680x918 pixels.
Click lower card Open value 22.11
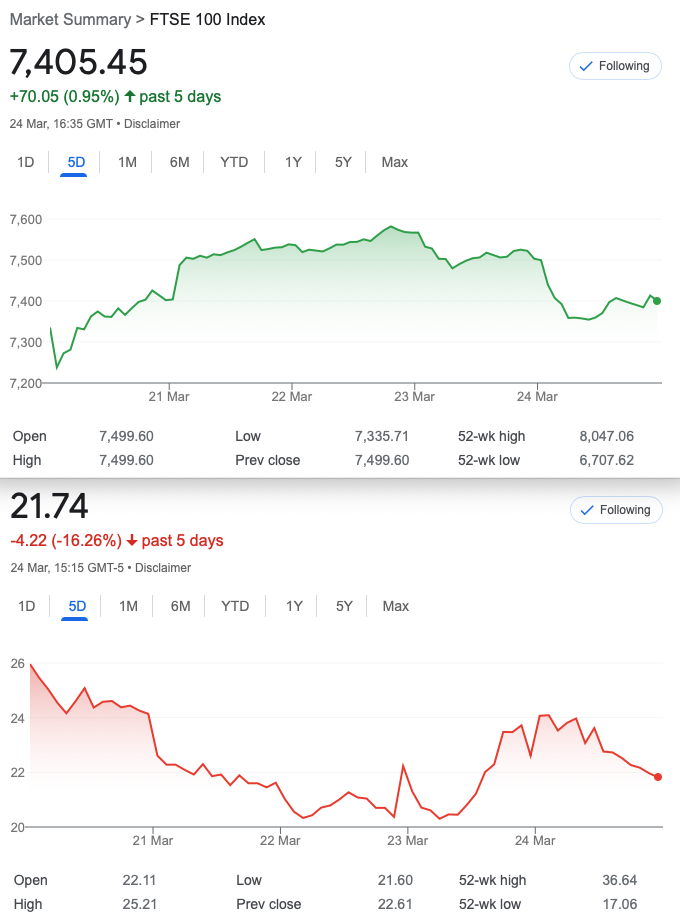(139, 880)
